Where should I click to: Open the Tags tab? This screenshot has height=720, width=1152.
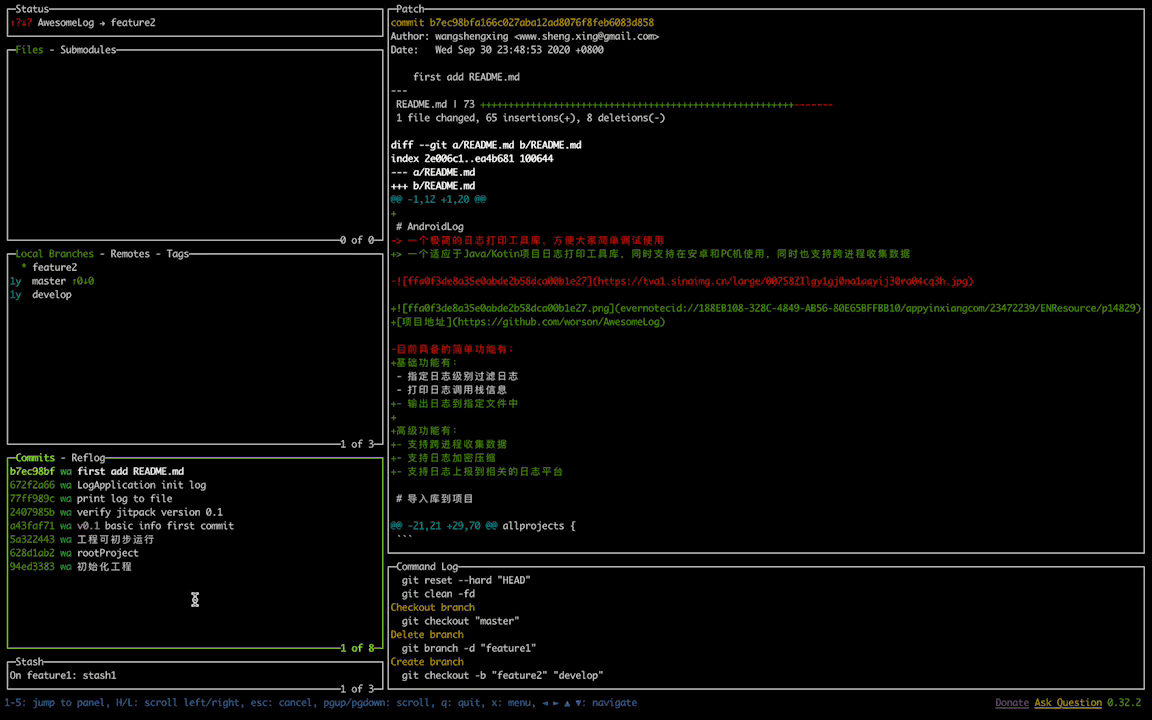[178, 253]
